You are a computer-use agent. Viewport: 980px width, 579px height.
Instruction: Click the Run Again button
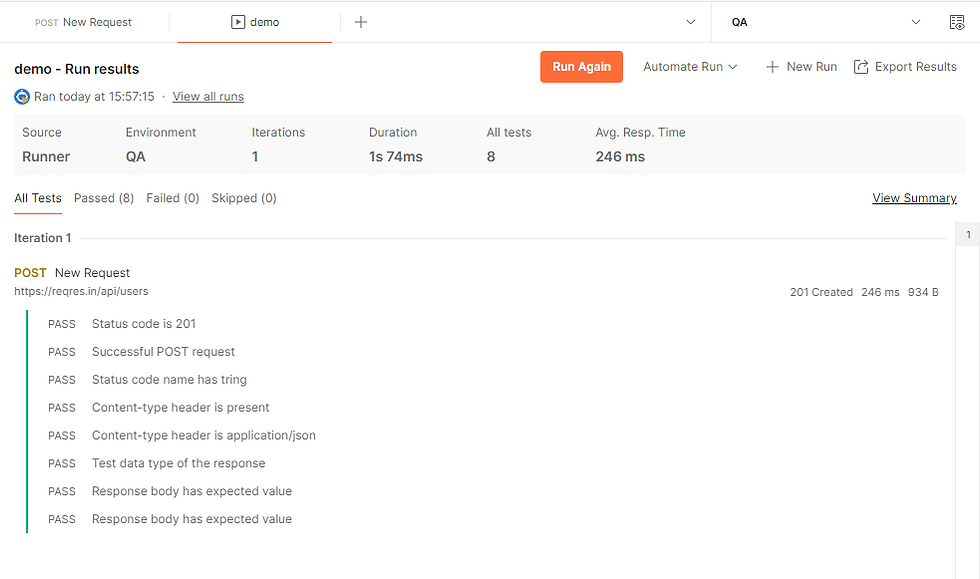tap(581, 67)
